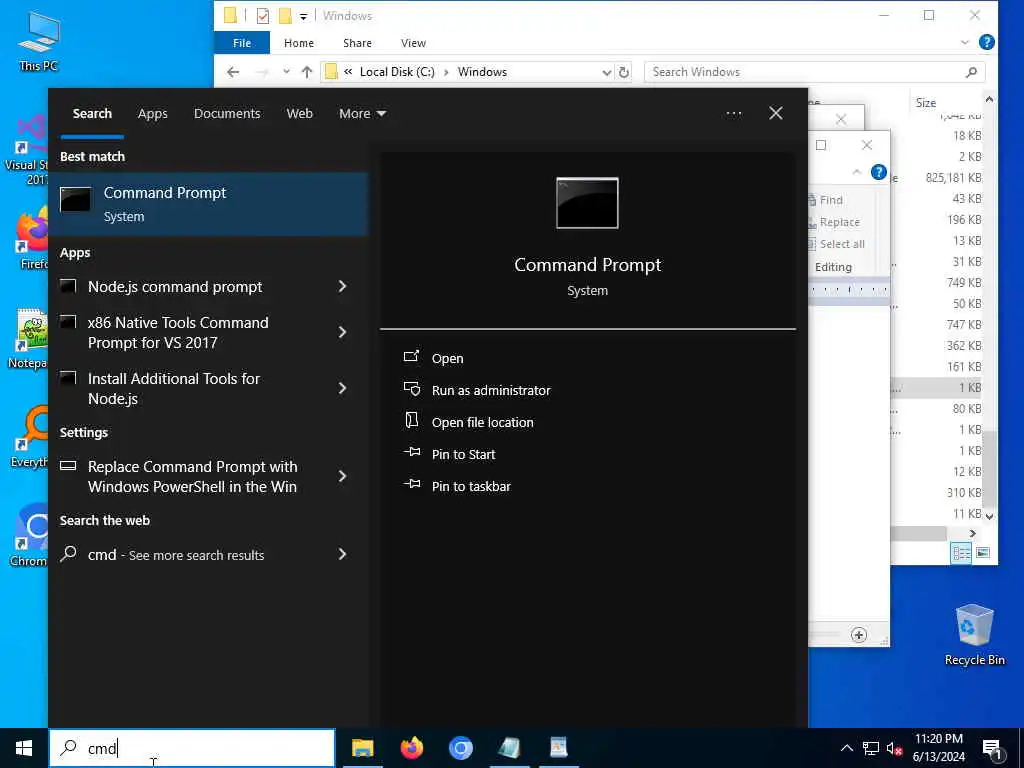Click the Open action for Command Prompt
Screen dimensions: 1024x768
[x=447, y=359]
